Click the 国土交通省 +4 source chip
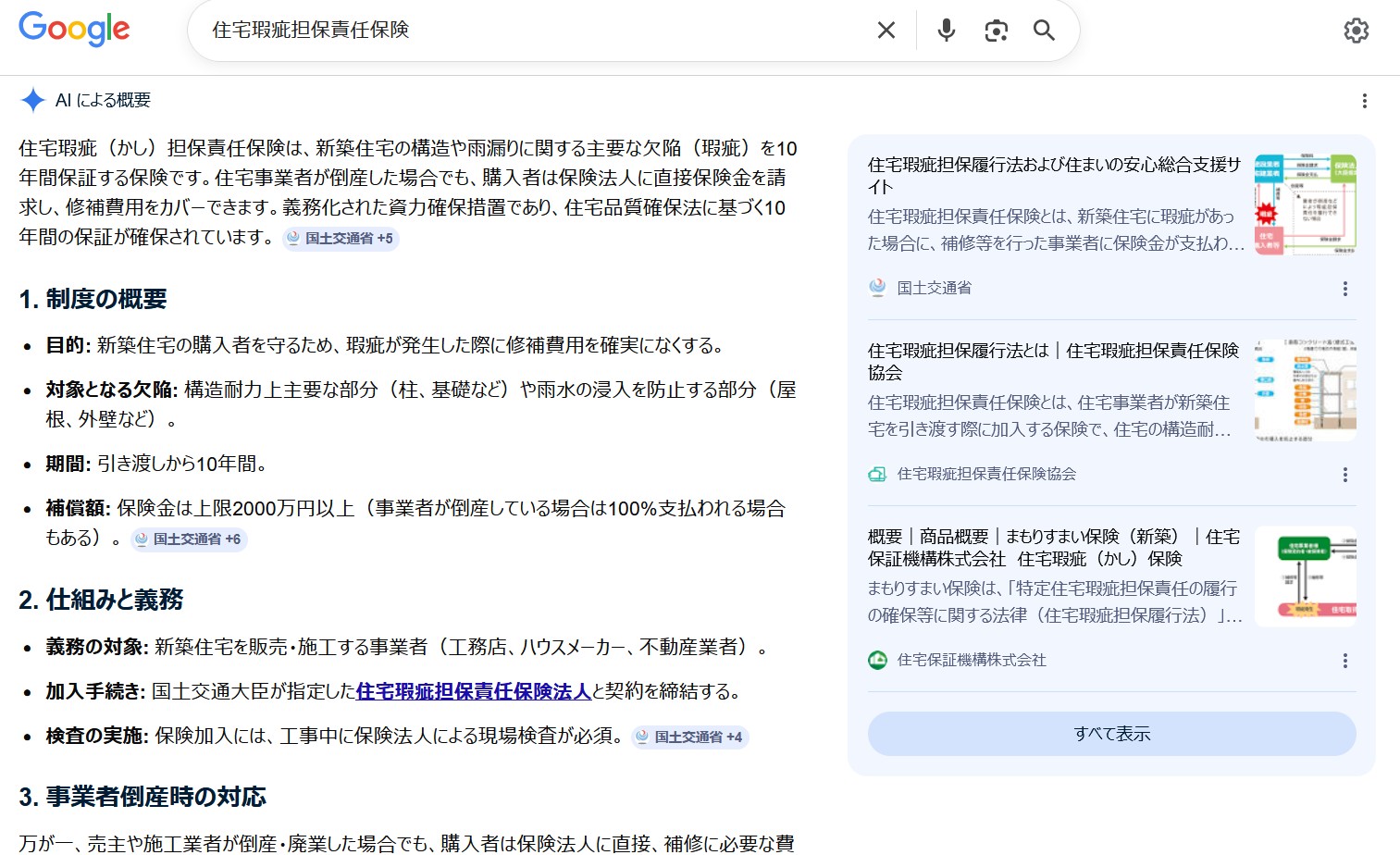The height and width of the screenshot is (855, 1400). [689, 737]
